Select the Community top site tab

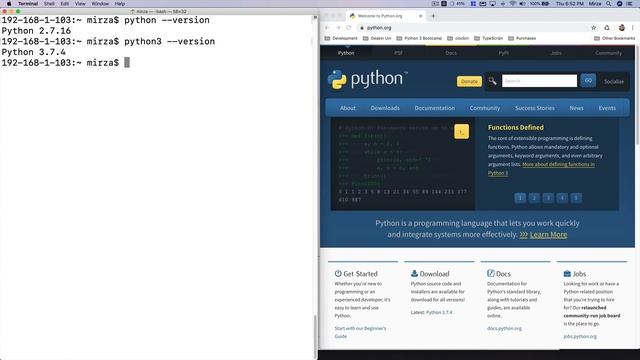pos(608,53)
